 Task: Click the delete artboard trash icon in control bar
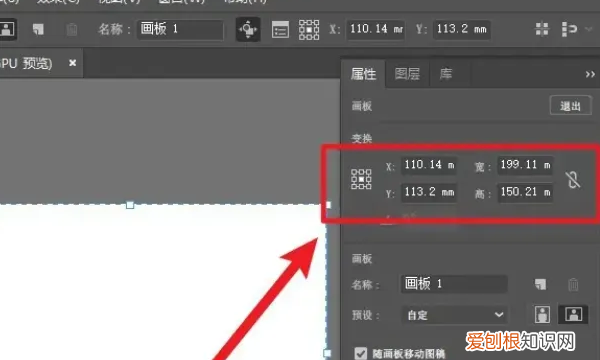pyautogui.click(x=72, y=29)
